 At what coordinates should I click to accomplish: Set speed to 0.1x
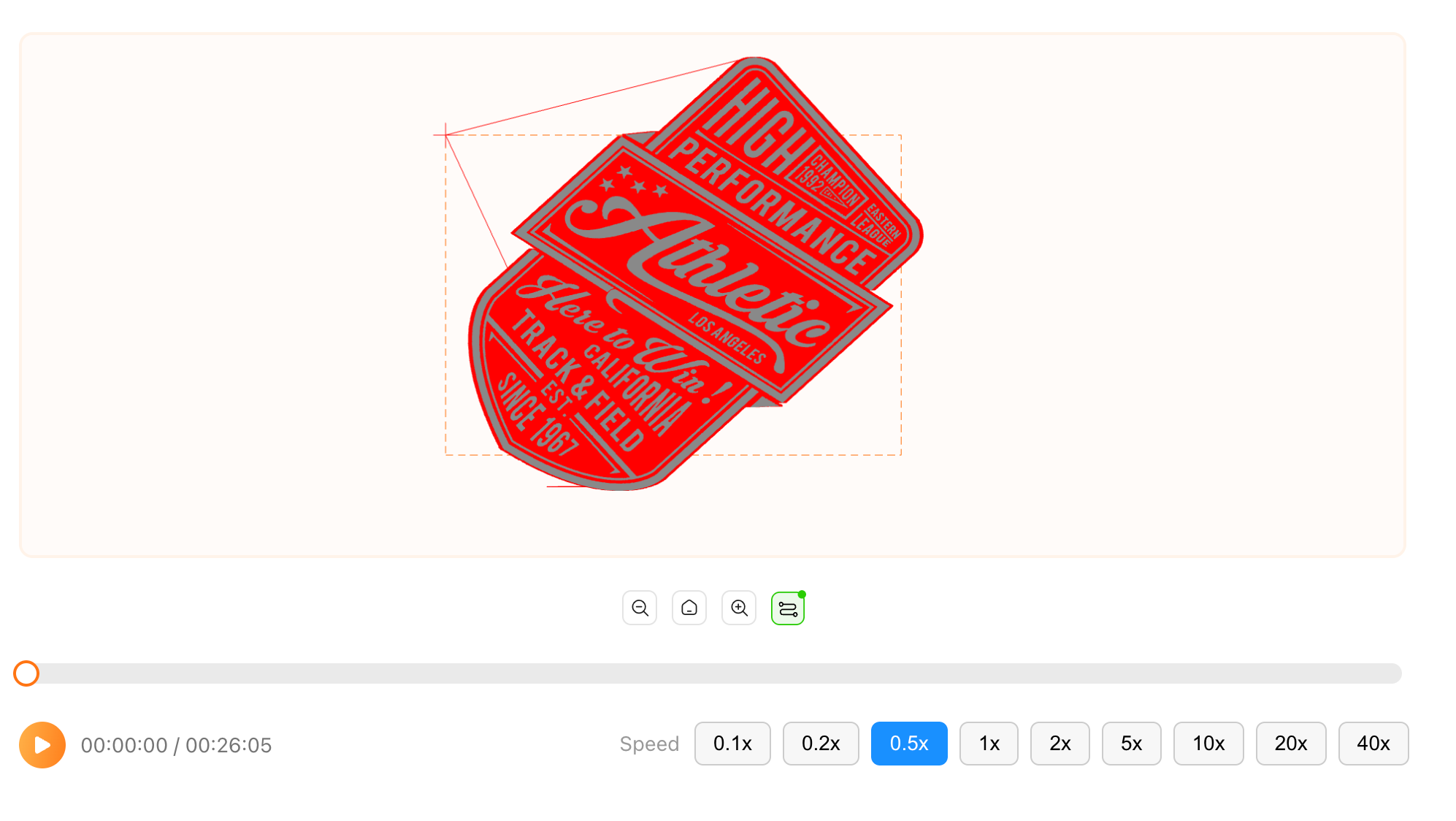point(732,744)
